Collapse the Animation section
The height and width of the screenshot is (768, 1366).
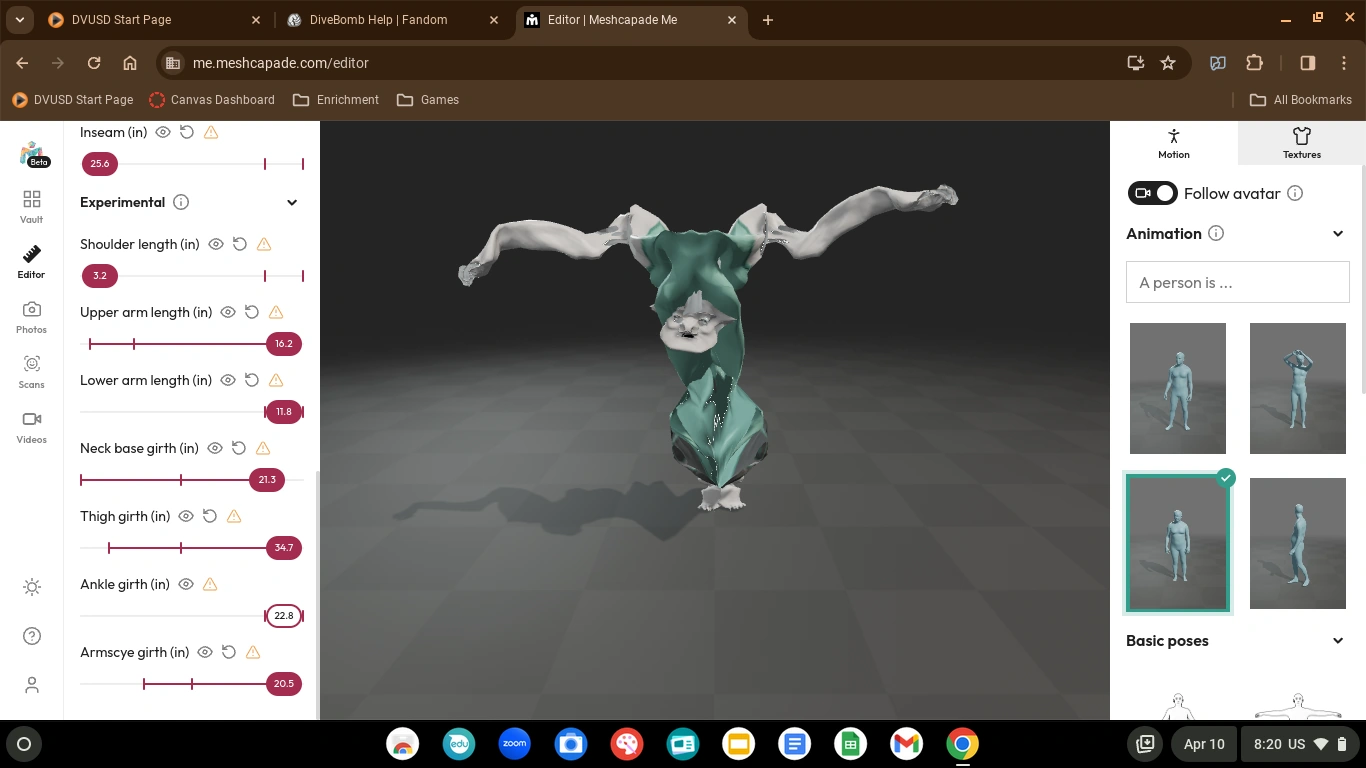tap(1338, 233)
